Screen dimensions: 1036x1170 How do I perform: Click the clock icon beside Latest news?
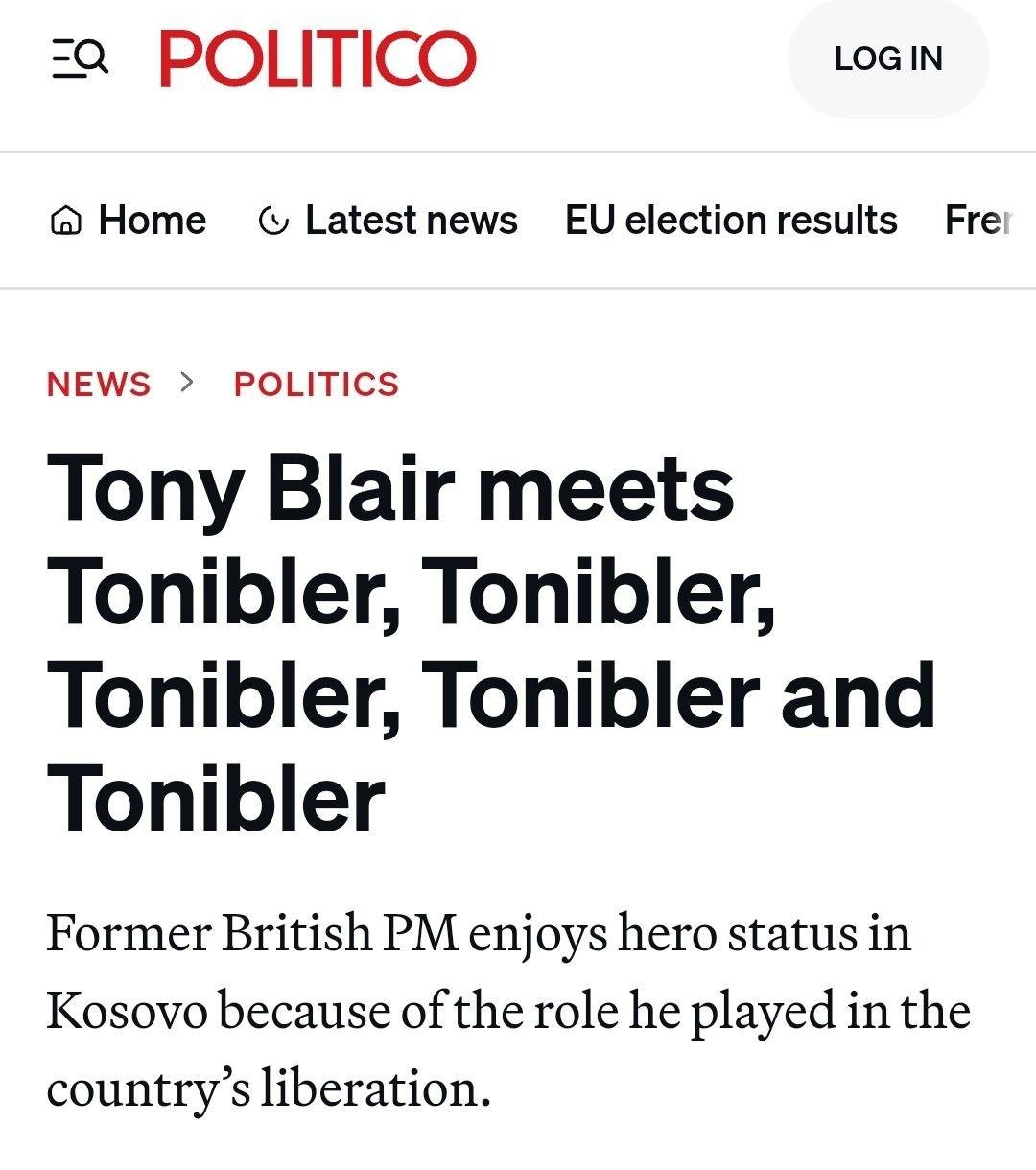point(273,222)
